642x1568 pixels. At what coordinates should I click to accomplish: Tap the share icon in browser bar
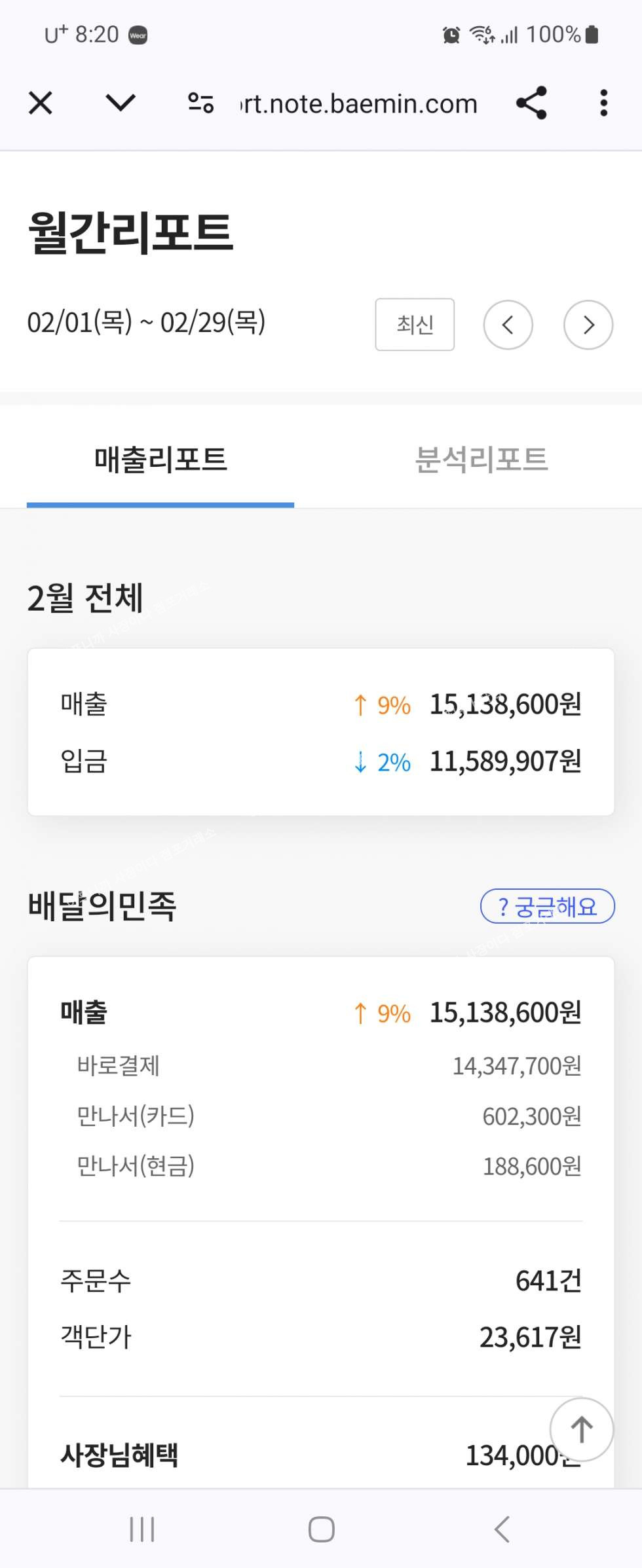tap(531, 103)
